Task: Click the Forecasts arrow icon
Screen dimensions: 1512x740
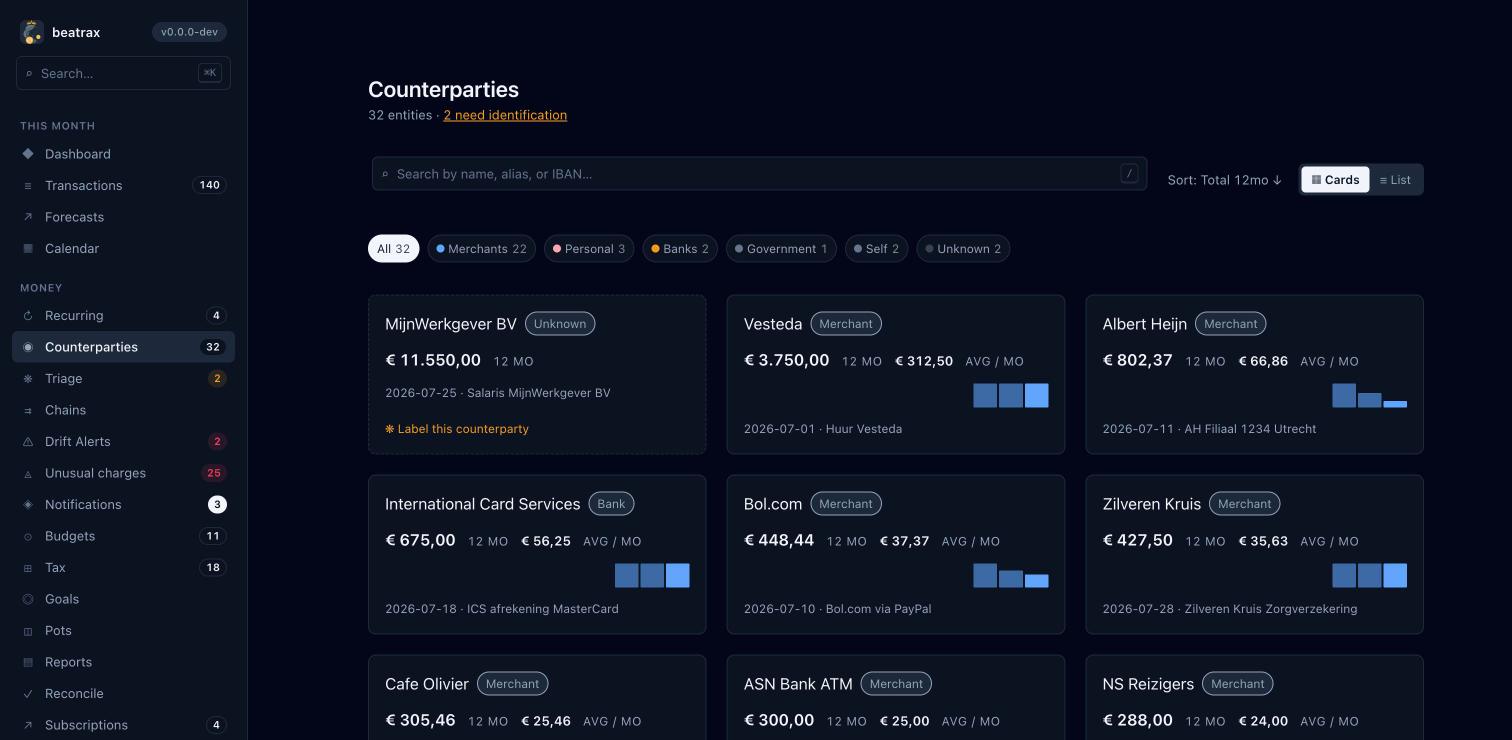Action: click(x=28, y=217)
